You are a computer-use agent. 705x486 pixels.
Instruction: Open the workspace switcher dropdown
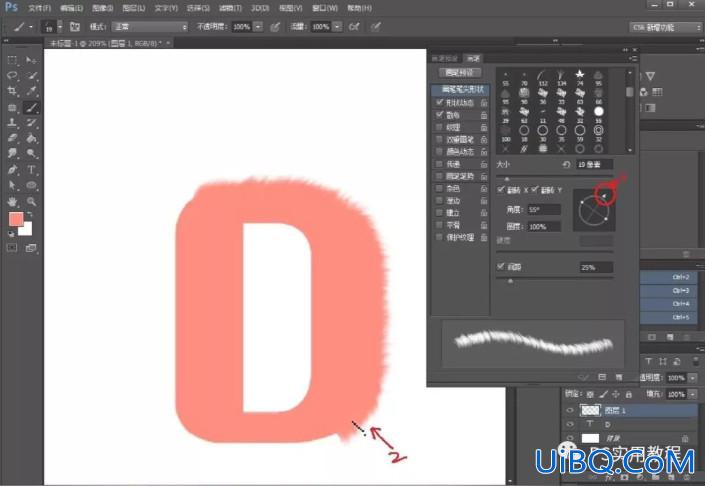coord(665,27)
